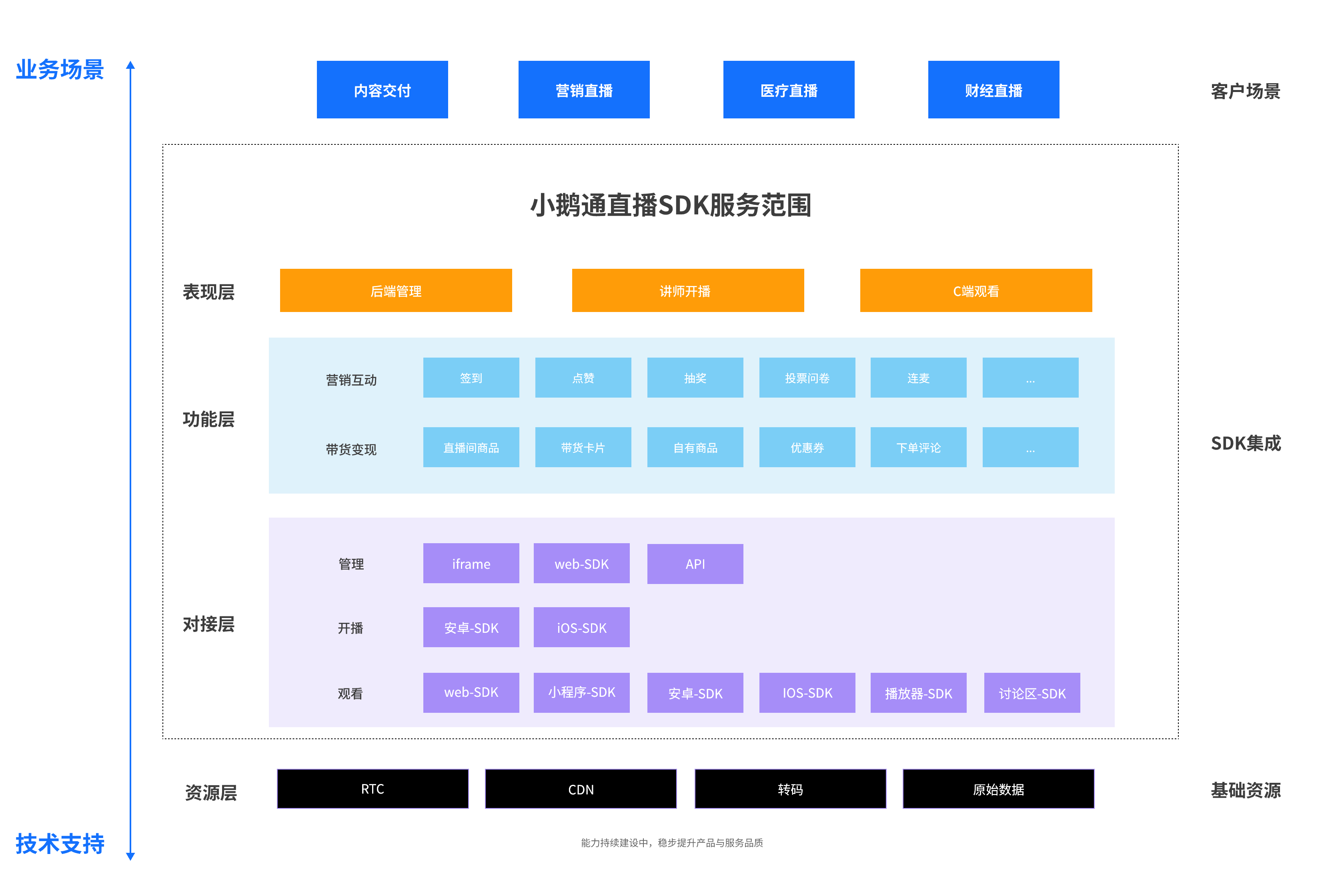Select the 原始数据 black block

click(x=998, y=788)
